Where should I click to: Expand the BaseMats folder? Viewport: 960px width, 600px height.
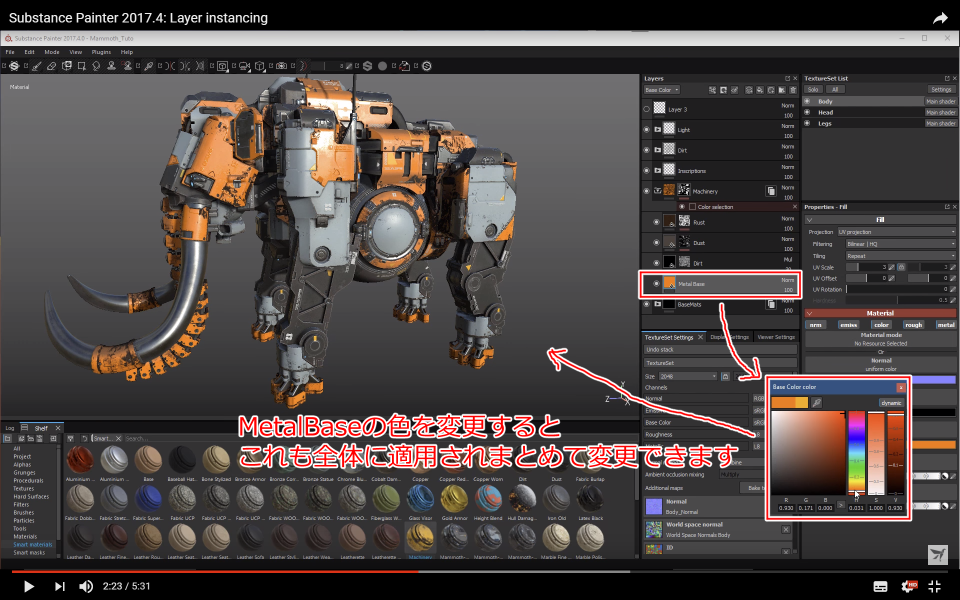click(x=658, y=304)
